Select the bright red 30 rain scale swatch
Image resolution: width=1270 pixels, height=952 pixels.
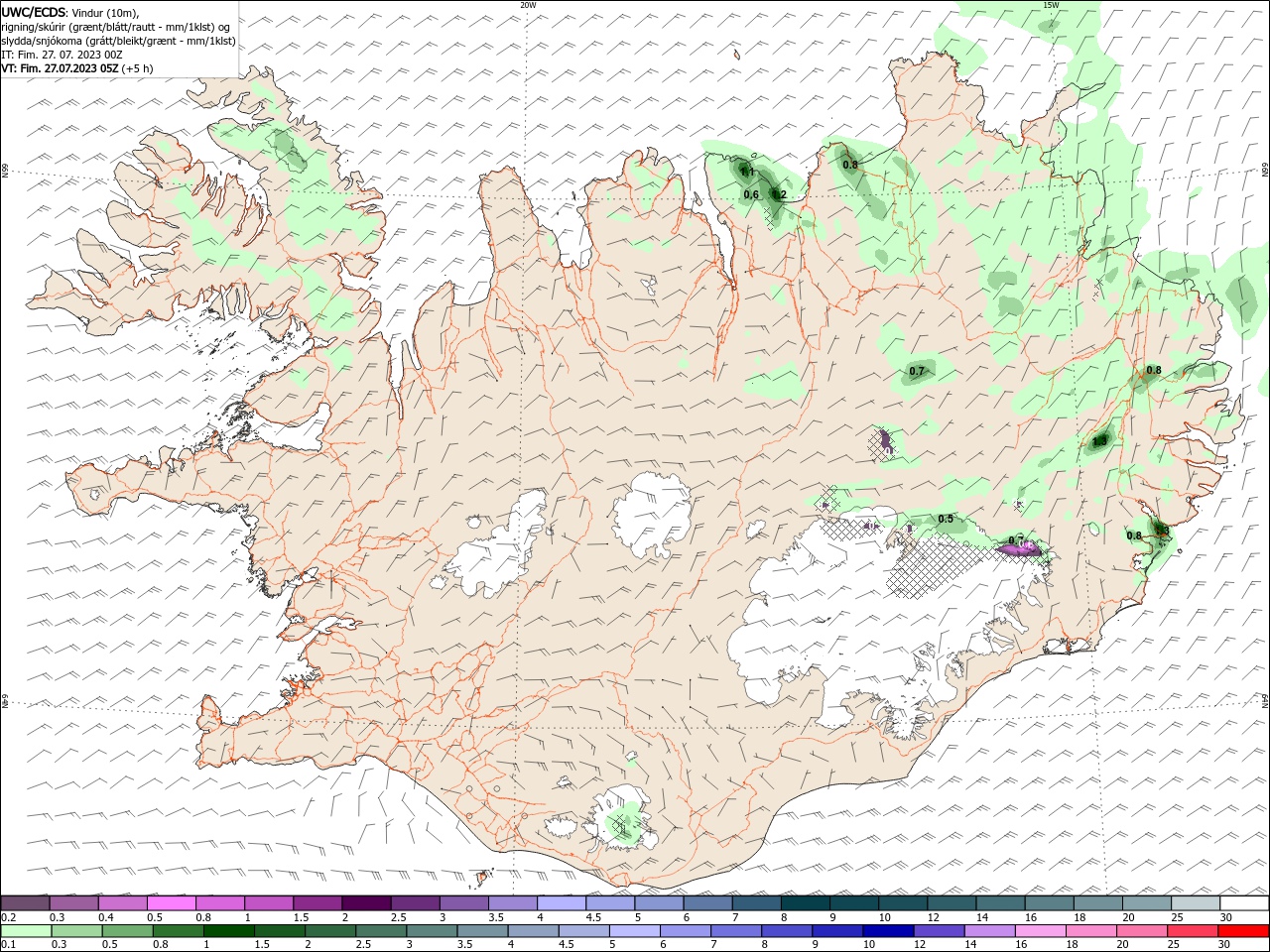(1243, 931)
